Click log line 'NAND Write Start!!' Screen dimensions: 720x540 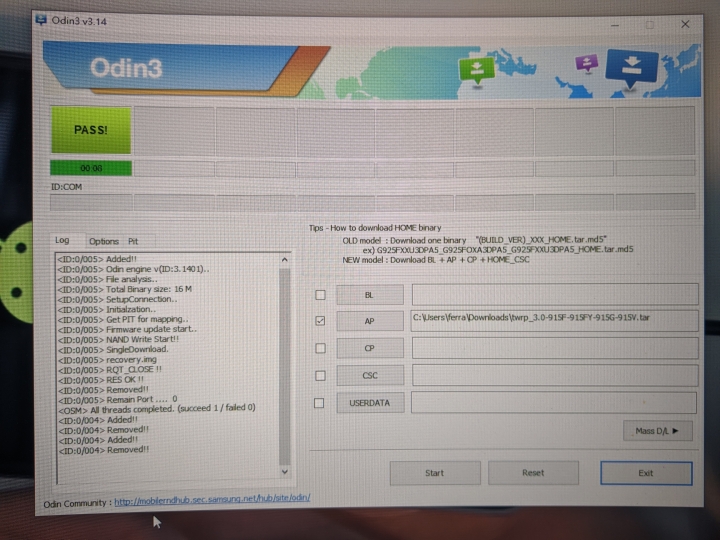point(118,339)
